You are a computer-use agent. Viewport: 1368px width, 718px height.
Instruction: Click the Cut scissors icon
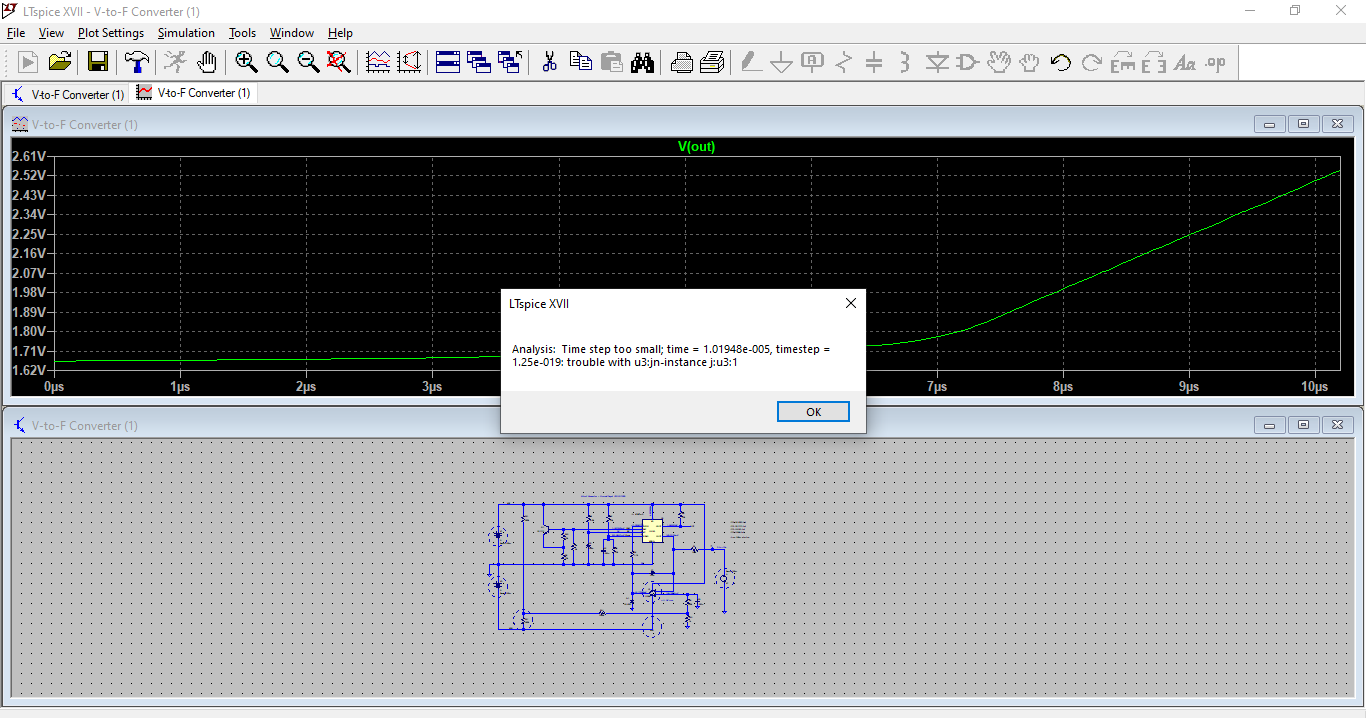(549, 62)
